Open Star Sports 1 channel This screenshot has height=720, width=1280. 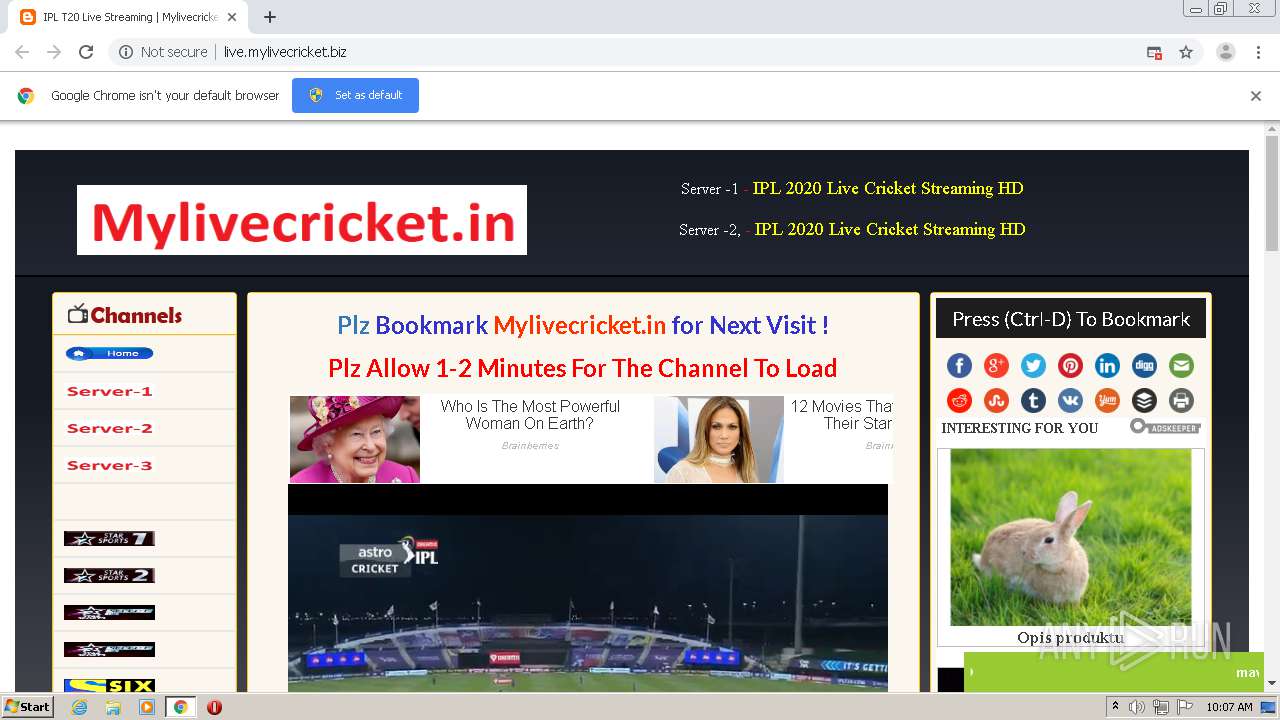tap(109, 538)
